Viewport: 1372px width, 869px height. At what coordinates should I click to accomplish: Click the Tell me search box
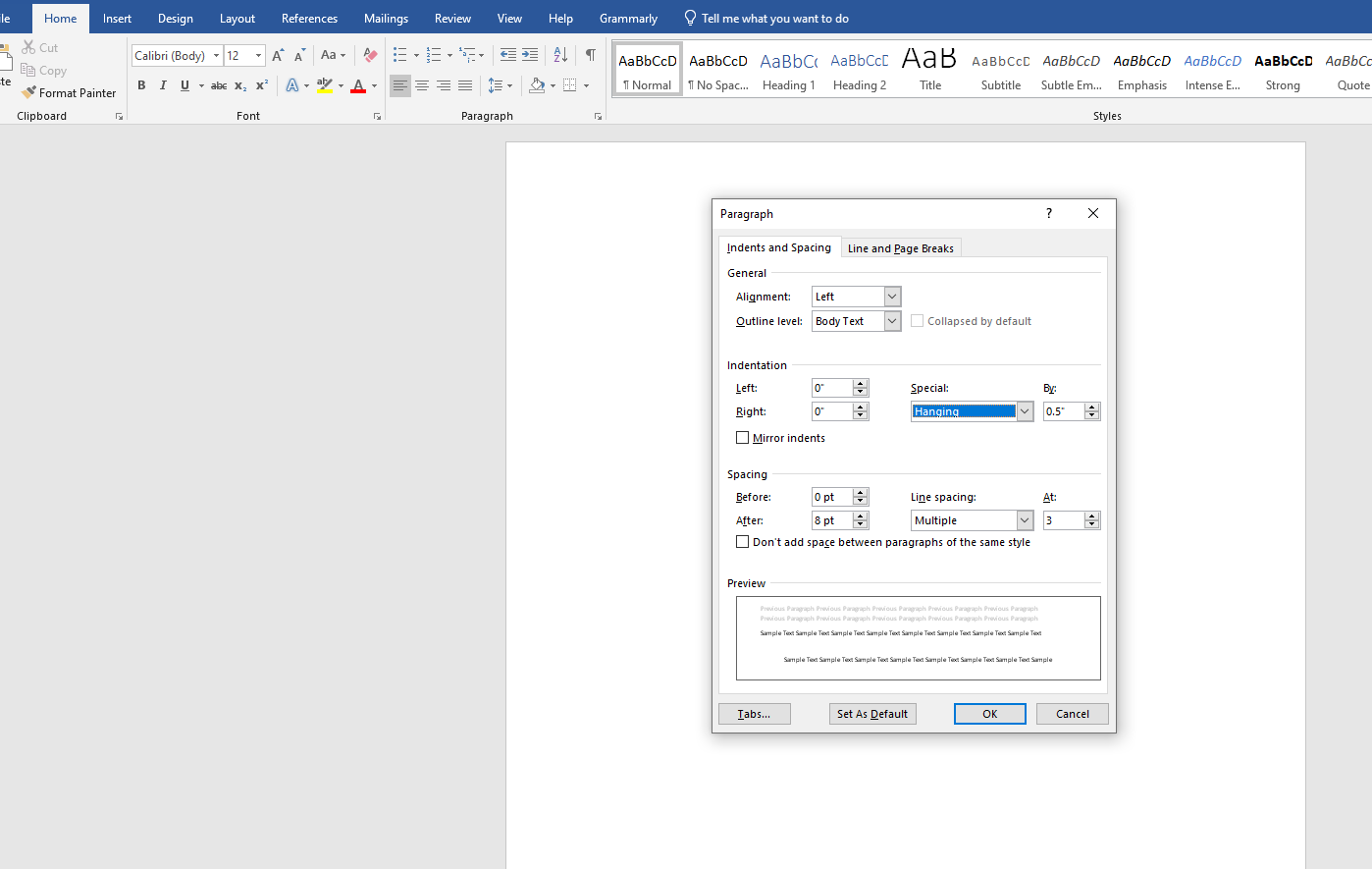(x=765, y=19)
